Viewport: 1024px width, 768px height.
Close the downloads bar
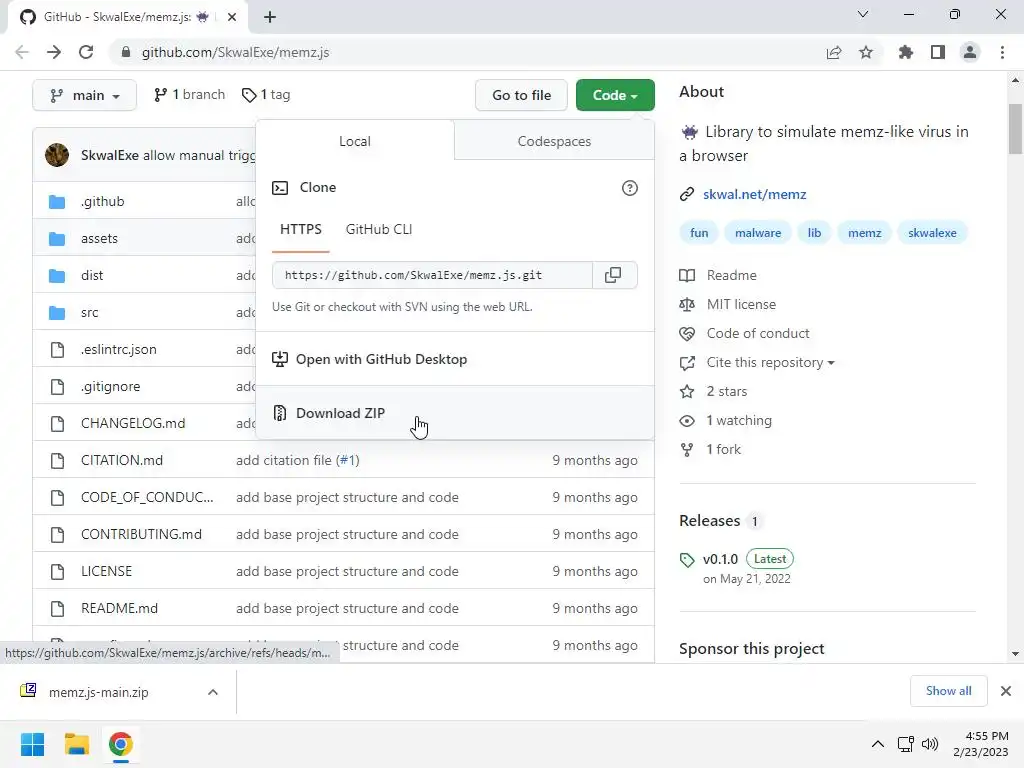[1006, 691]
